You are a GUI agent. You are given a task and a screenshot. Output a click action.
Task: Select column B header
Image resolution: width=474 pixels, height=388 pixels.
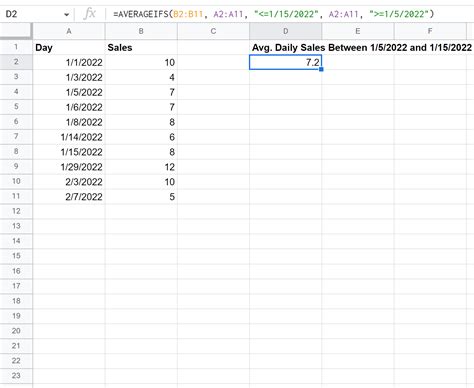pos(141,31)
